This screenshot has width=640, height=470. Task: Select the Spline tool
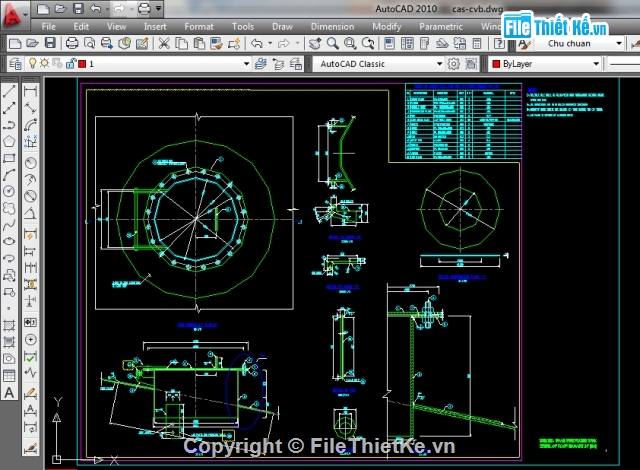(x=9, y=225)
